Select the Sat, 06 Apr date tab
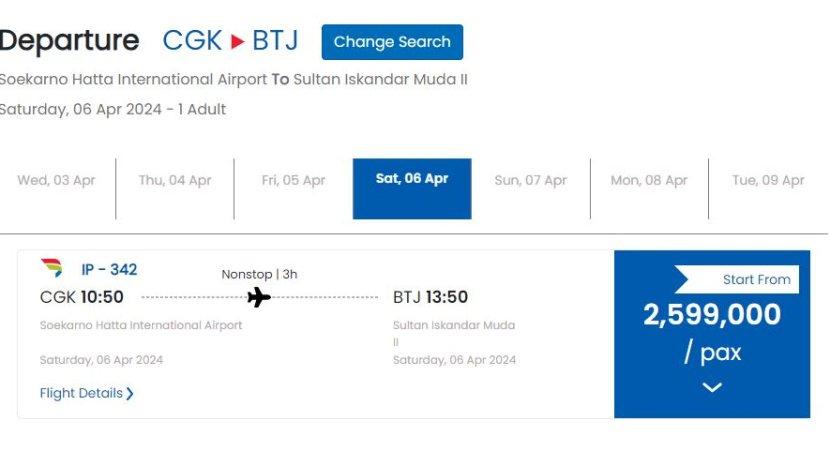This screenshot has width=830, height=466. (412, 180)
